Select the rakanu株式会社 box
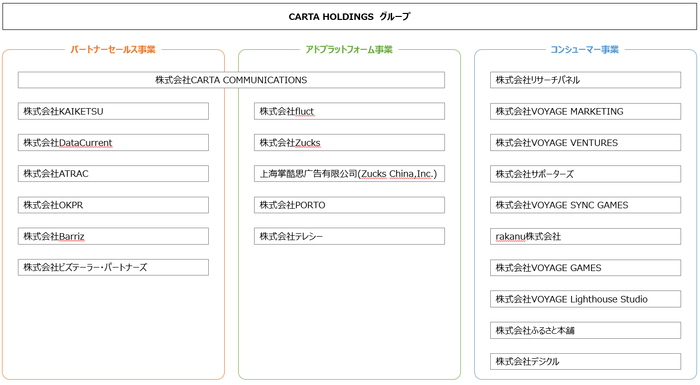Image resolution: width=700 pixels, height=385 pixels. click(586, 236)
